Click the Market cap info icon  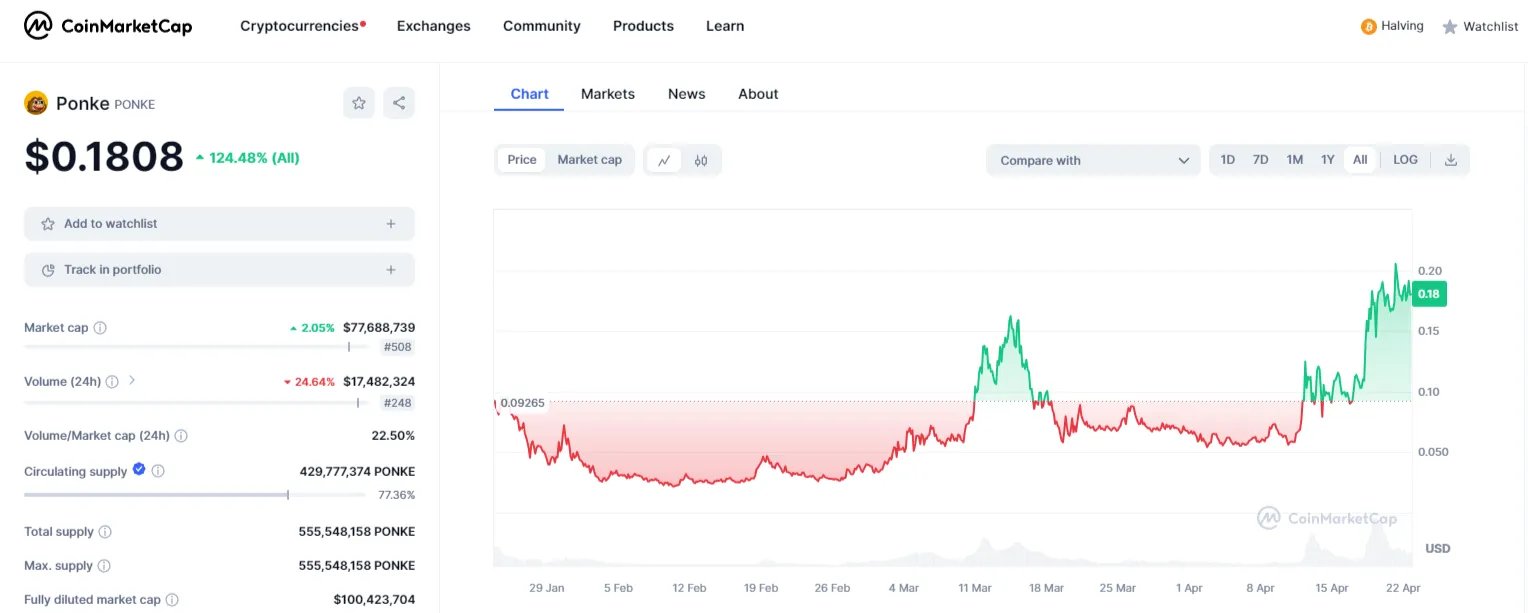click(100, 328)
